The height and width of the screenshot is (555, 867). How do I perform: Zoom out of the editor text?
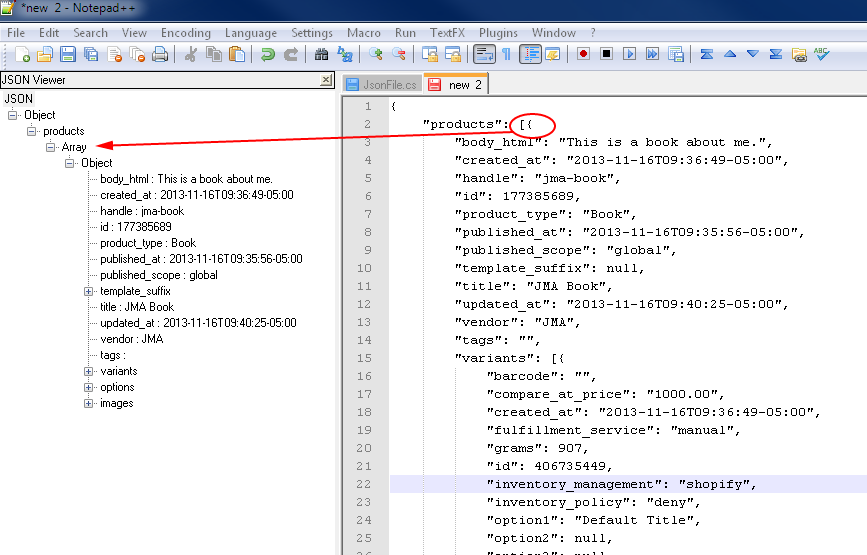tap(399, 54)
